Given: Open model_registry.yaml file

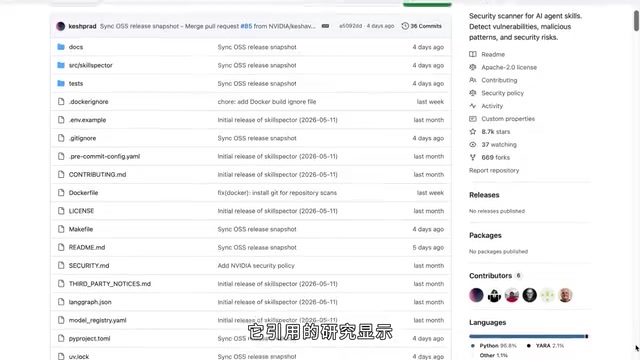Looking at the screenshot, I should [x=98, y=320].
